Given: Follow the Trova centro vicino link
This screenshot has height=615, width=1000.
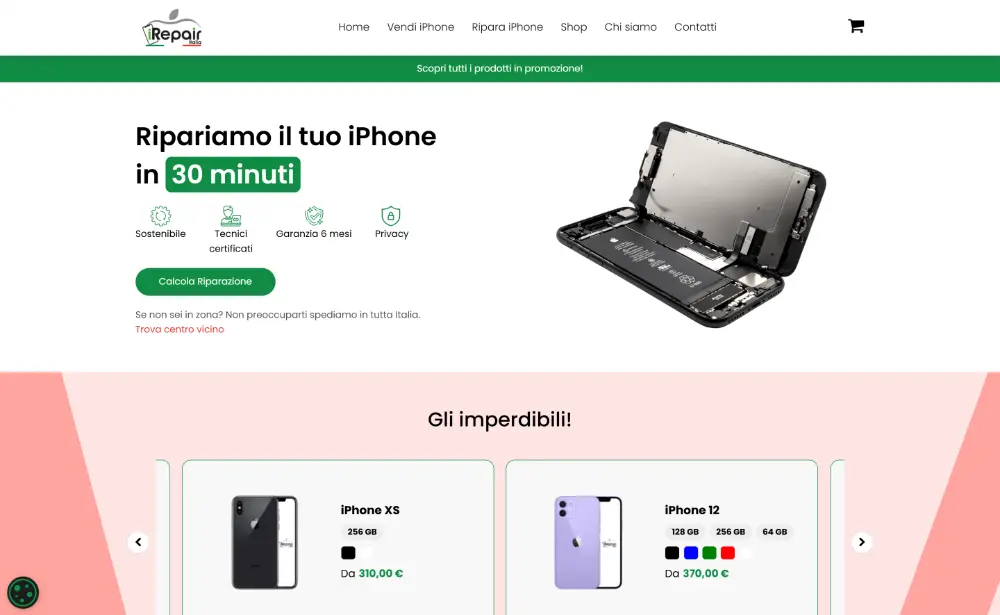Looking at the screenshot, I should [180, 329].
